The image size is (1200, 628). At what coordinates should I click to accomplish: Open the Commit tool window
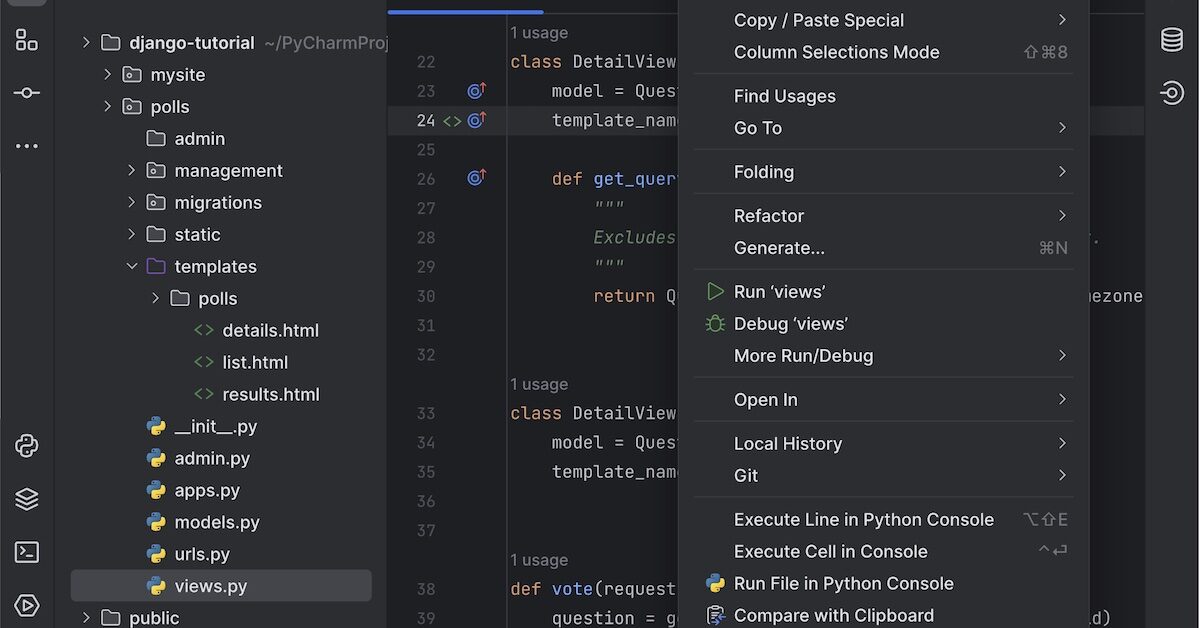coord(27,93)
